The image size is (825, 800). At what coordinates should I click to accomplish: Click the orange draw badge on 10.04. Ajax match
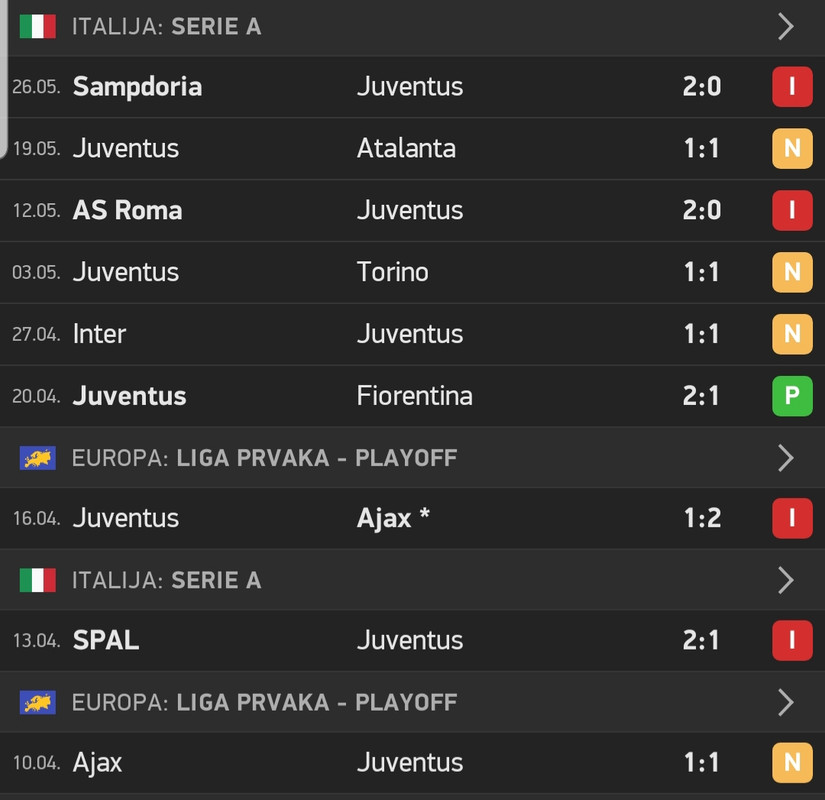[x=792, y=763]
